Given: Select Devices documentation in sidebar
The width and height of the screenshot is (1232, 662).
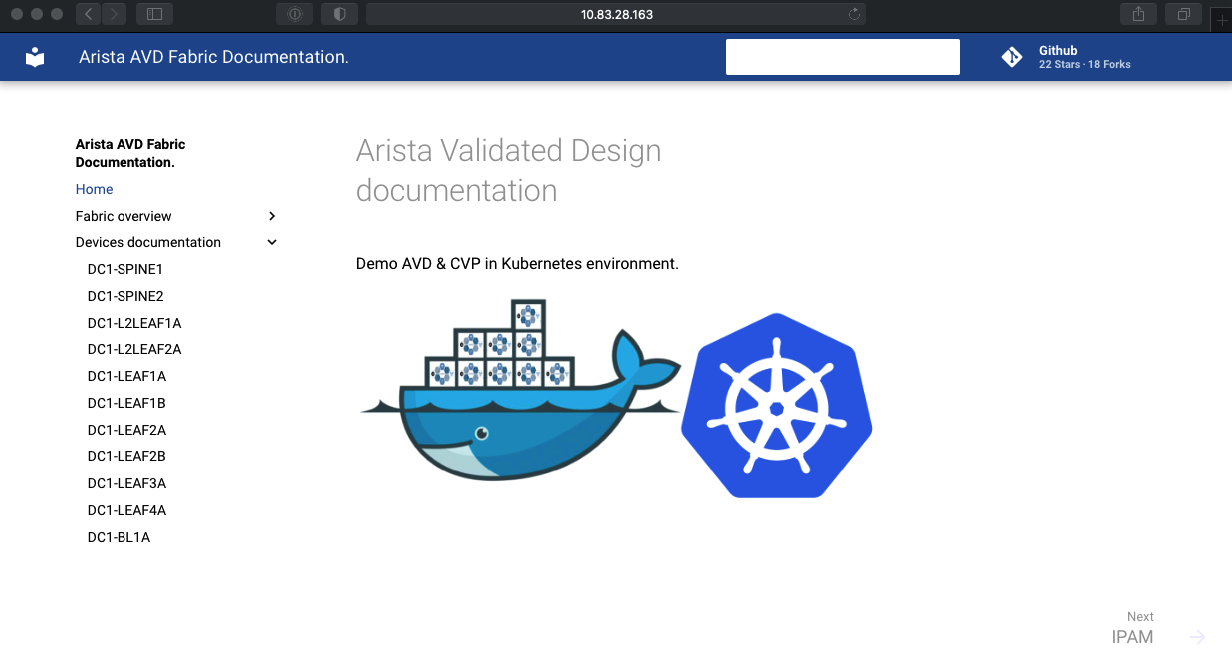Looking at the screenshot, I should pyautogui.click(x=148, y=242).
